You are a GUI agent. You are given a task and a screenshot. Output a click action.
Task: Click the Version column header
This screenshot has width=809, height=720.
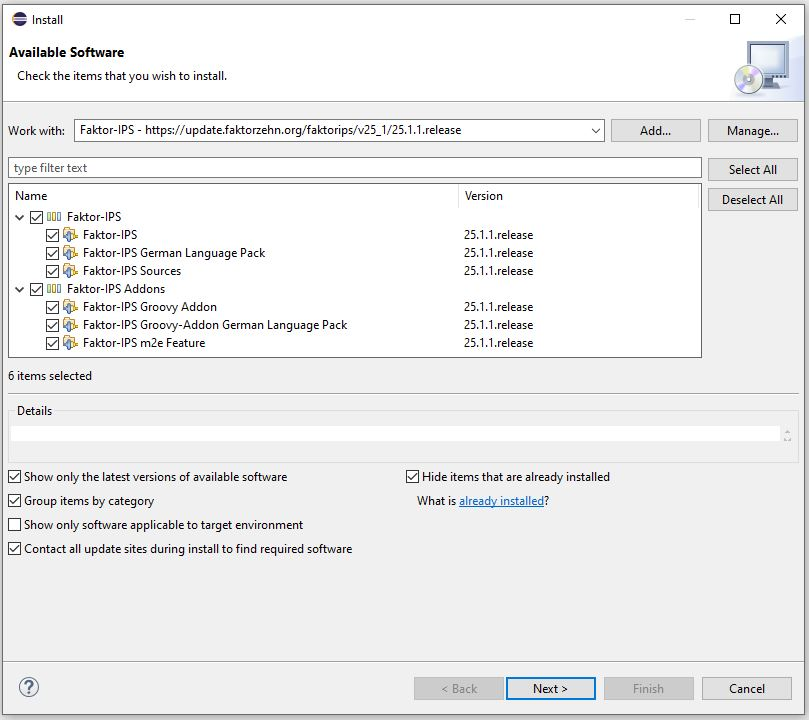coord(578,196)
